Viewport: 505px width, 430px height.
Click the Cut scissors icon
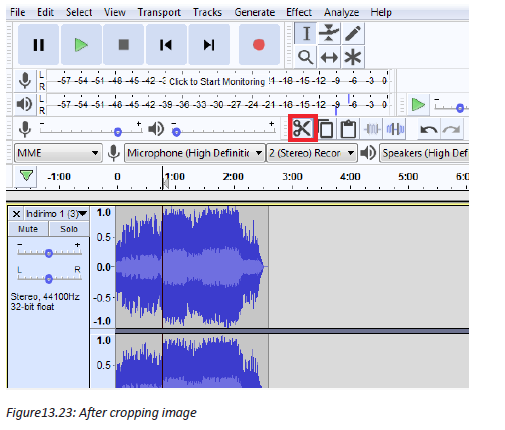pos(302,128)
